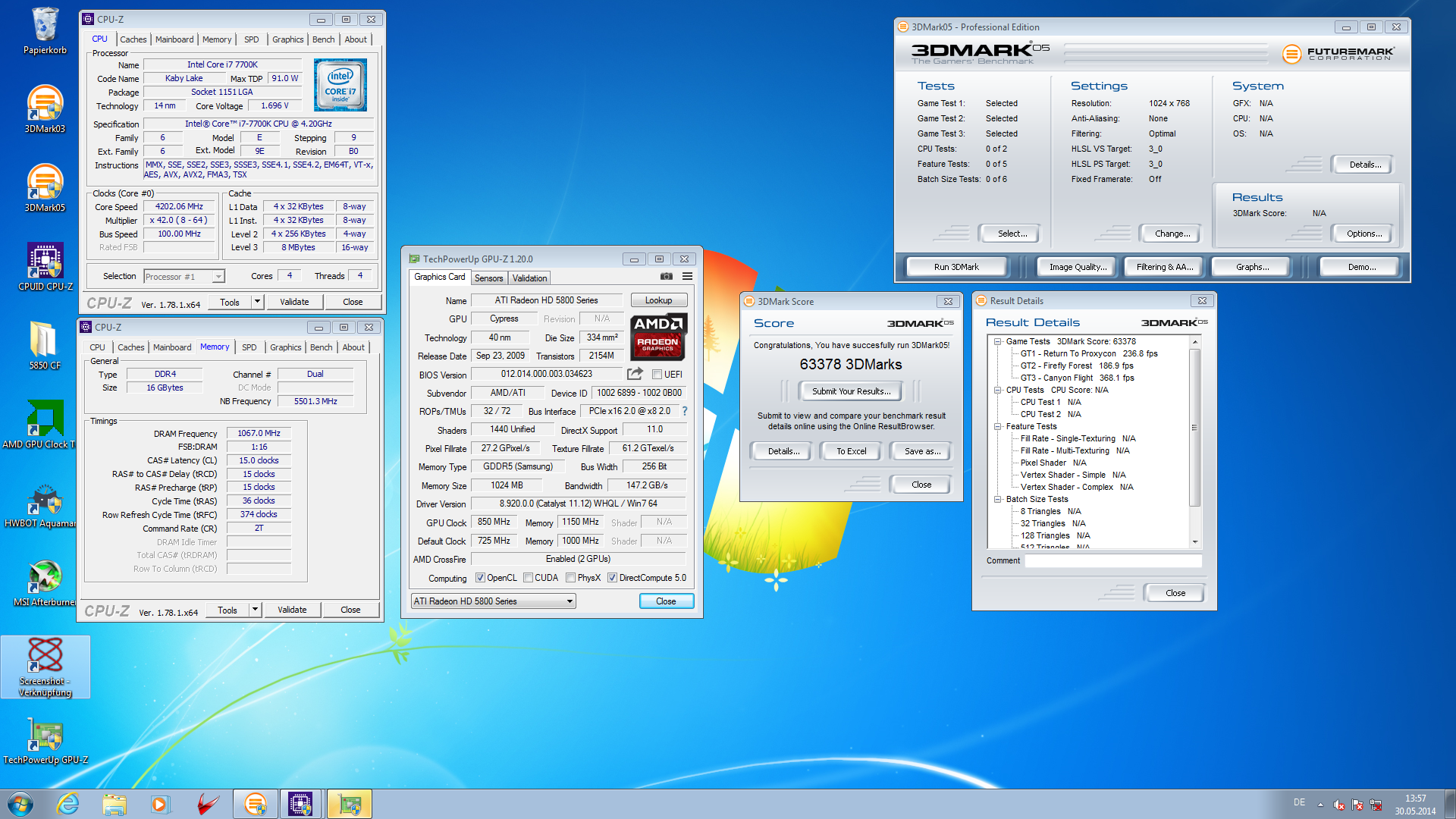This screenshot has height=819, width=1456.
Task: Open the HWBOT Aquamark desktop shortcut
Action: [39, 504]
